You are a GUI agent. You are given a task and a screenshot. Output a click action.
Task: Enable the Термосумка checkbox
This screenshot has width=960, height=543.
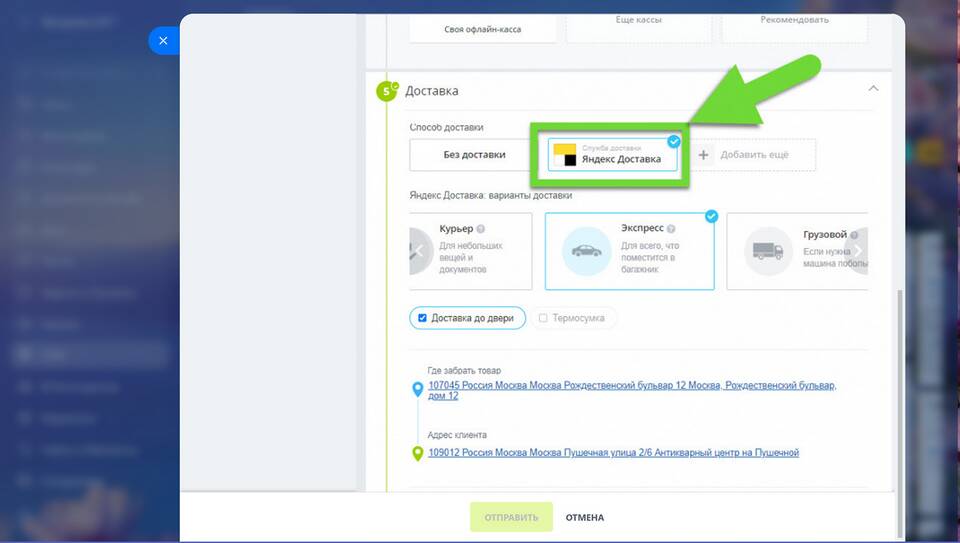pyautogui.click(x=543, y=318)
